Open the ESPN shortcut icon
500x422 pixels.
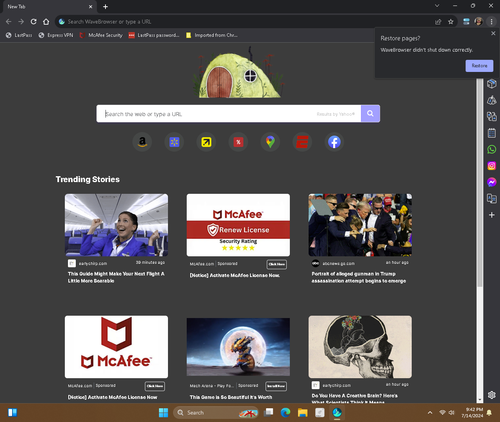click(x=302, y=142)
